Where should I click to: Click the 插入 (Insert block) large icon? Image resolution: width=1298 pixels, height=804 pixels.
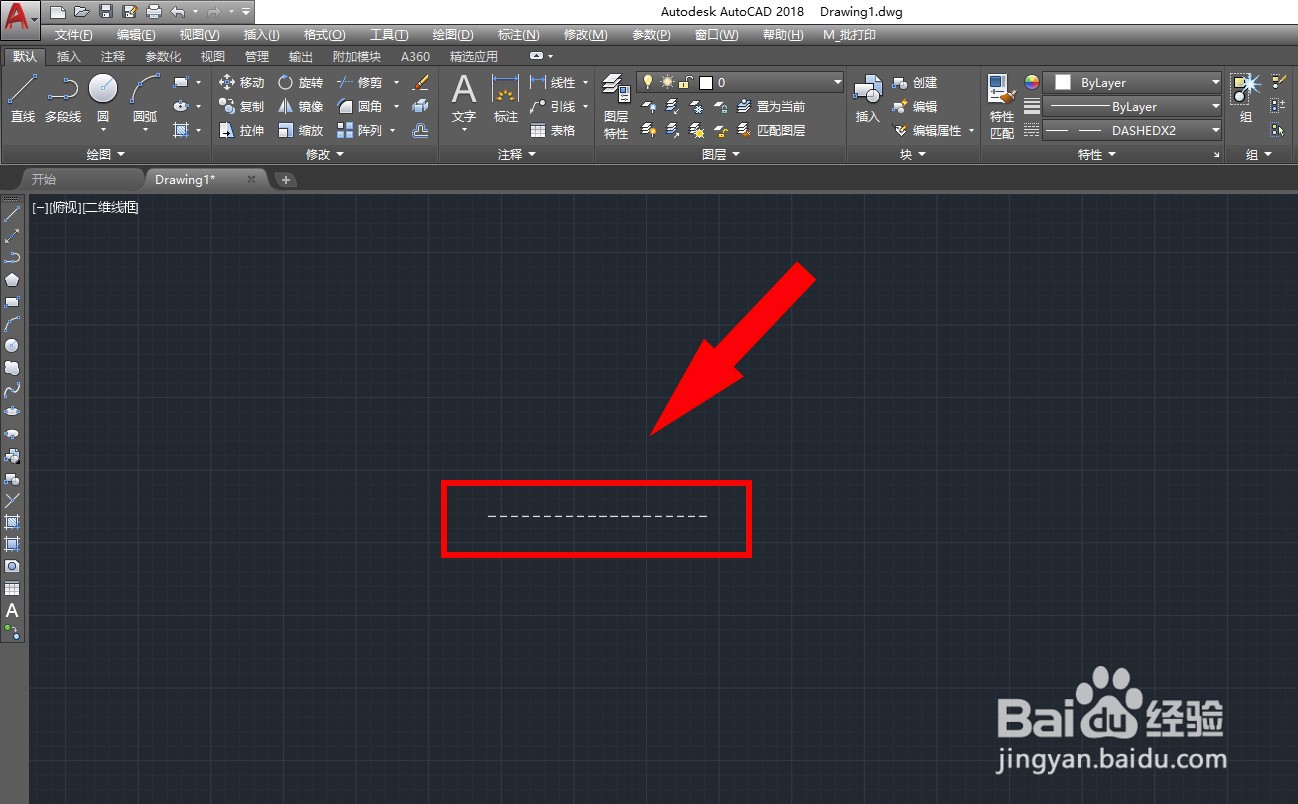point(867,98)
